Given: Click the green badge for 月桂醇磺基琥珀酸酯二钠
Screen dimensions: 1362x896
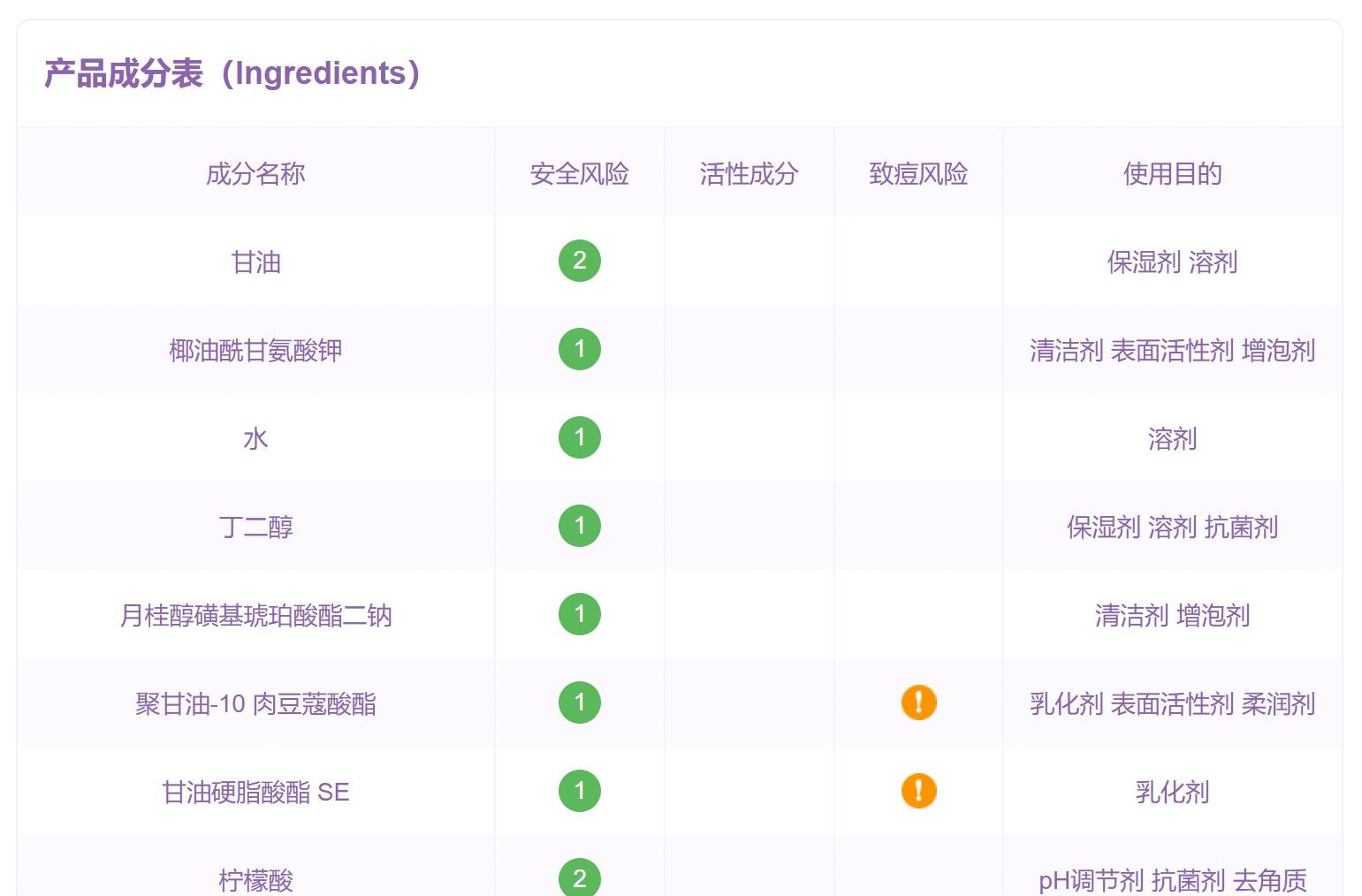Looking at the screenshot, I should (579, 614).
